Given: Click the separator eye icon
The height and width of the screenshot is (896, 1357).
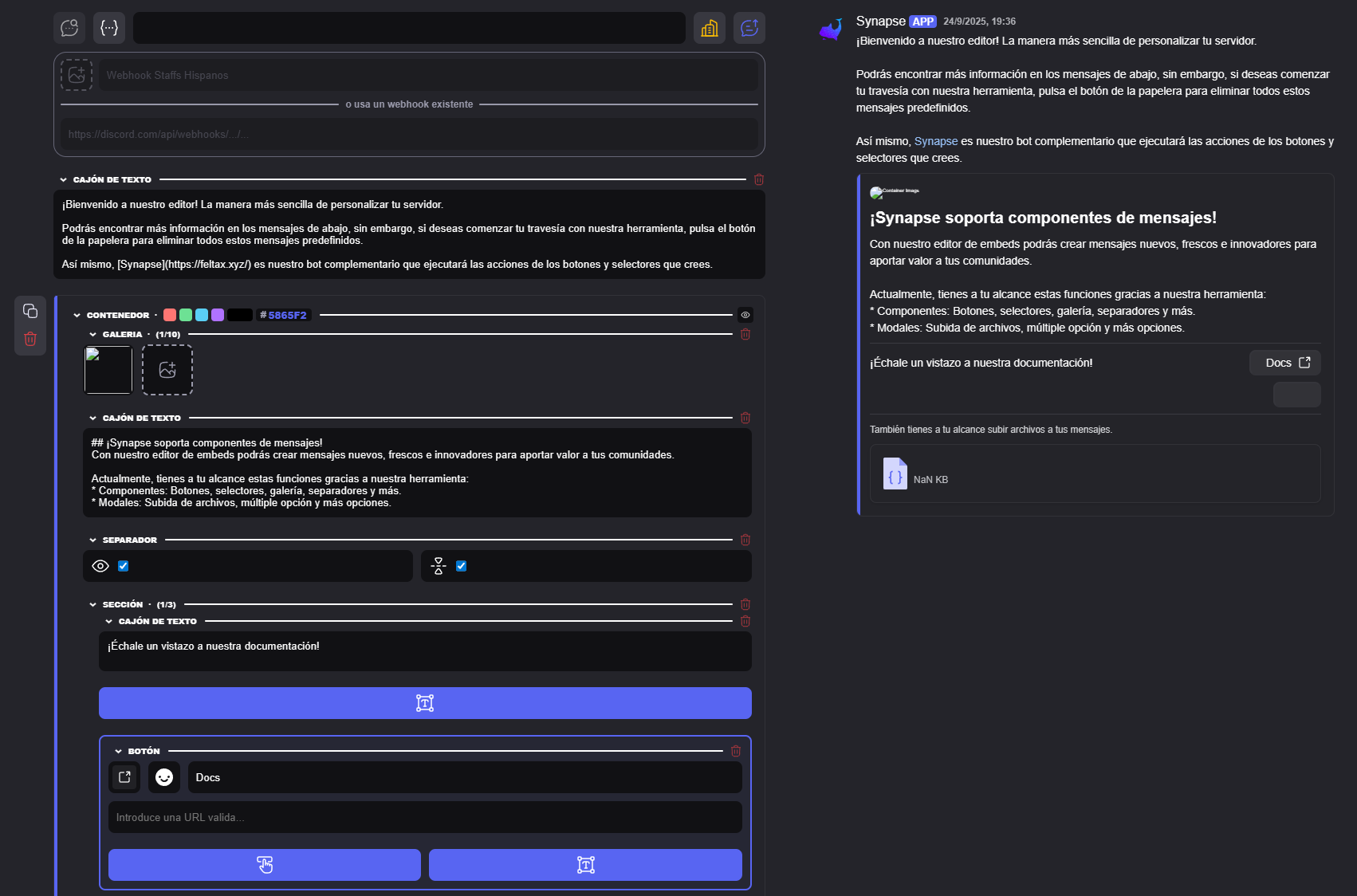Looking at the screenshot, I should click(100, 566).
